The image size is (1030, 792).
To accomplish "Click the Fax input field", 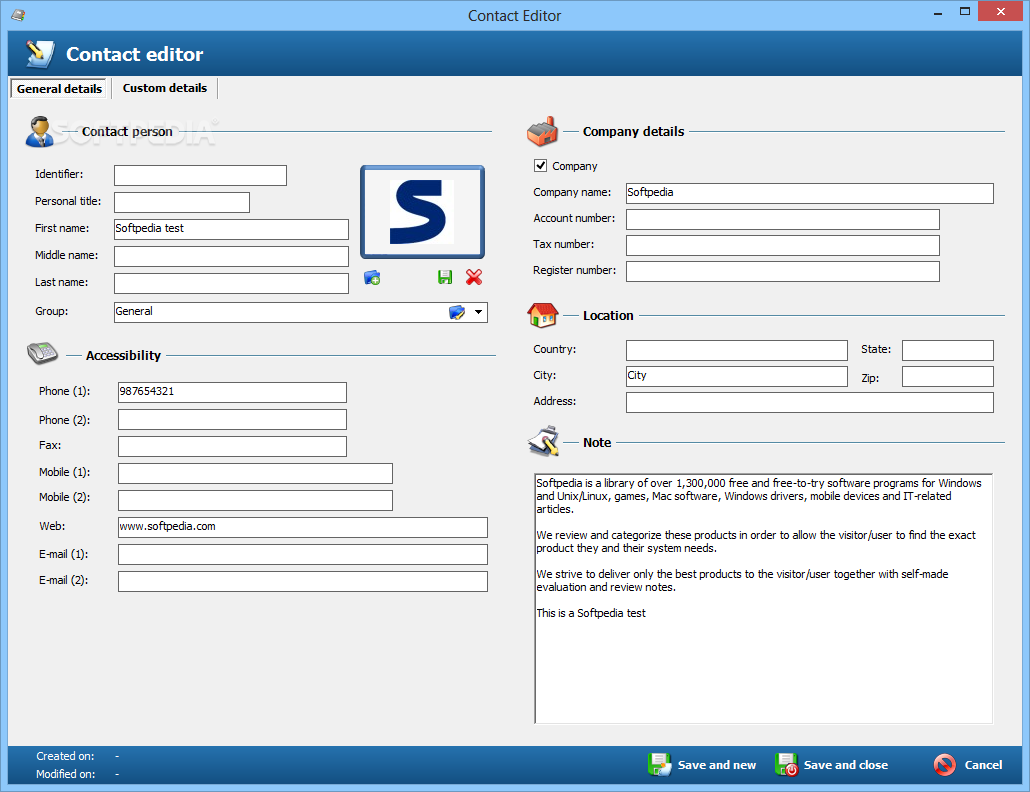I will [233, 447].
